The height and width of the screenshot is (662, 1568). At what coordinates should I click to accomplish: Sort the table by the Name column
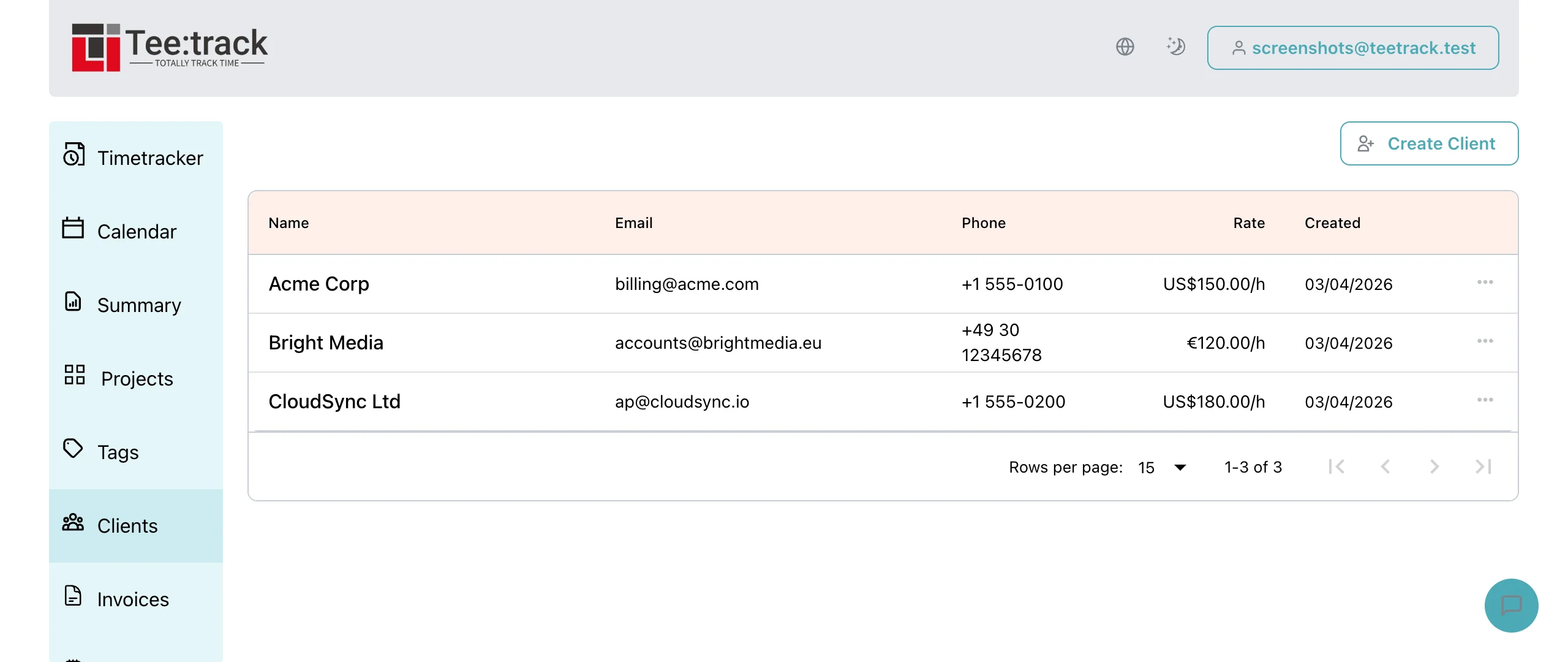click(x=288, y=223)
